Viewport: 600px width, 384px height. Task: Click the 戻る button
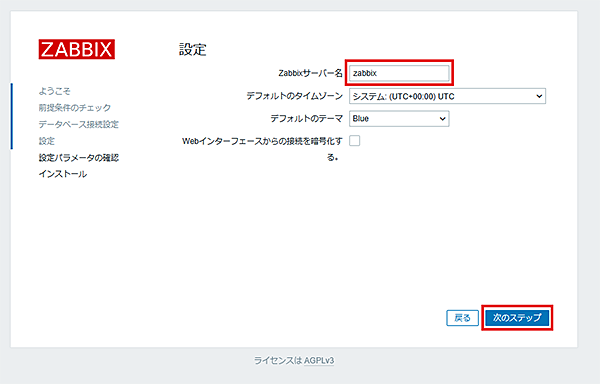coord(462,318)
